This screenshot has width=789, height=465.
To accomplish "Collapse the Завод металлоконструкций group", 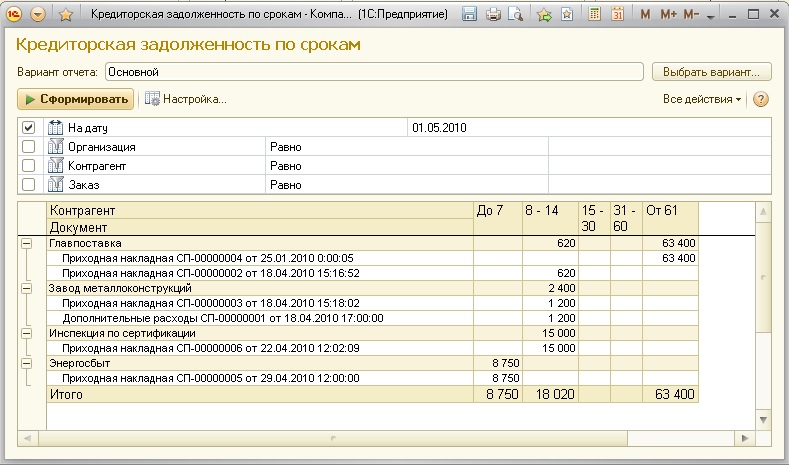I will pos(27,288).
